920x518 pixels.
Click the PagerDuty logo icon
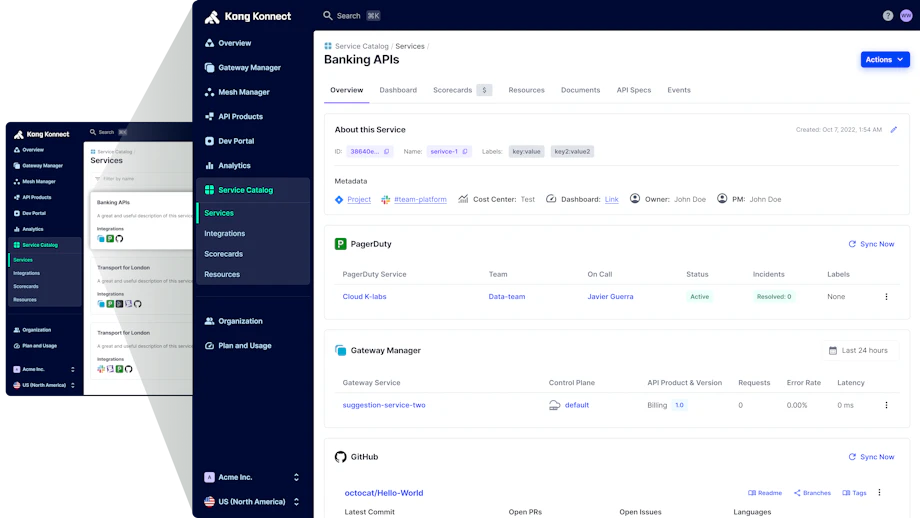(x=340, y=244)
